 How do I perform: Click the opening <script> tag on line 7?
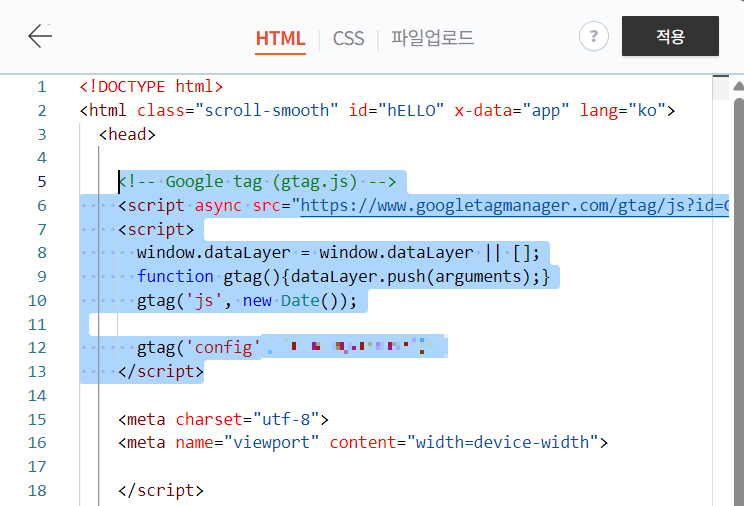(x=156, y=230)
